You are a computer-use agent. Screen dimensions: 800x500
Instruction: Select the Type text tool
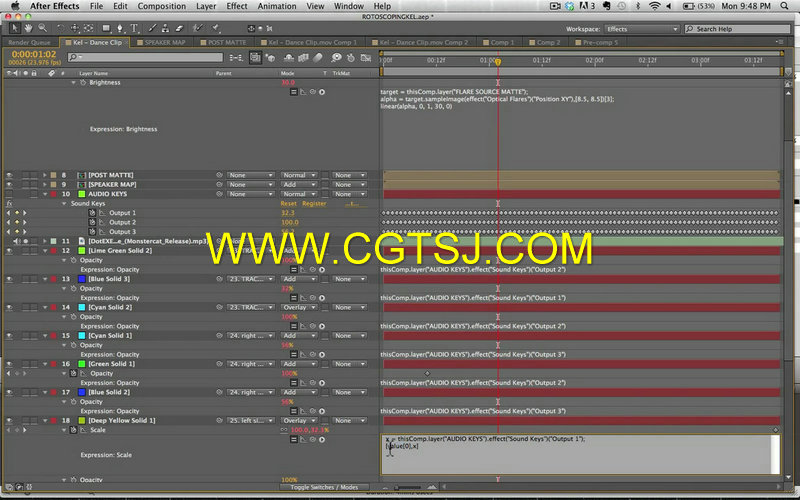point(135,29)
